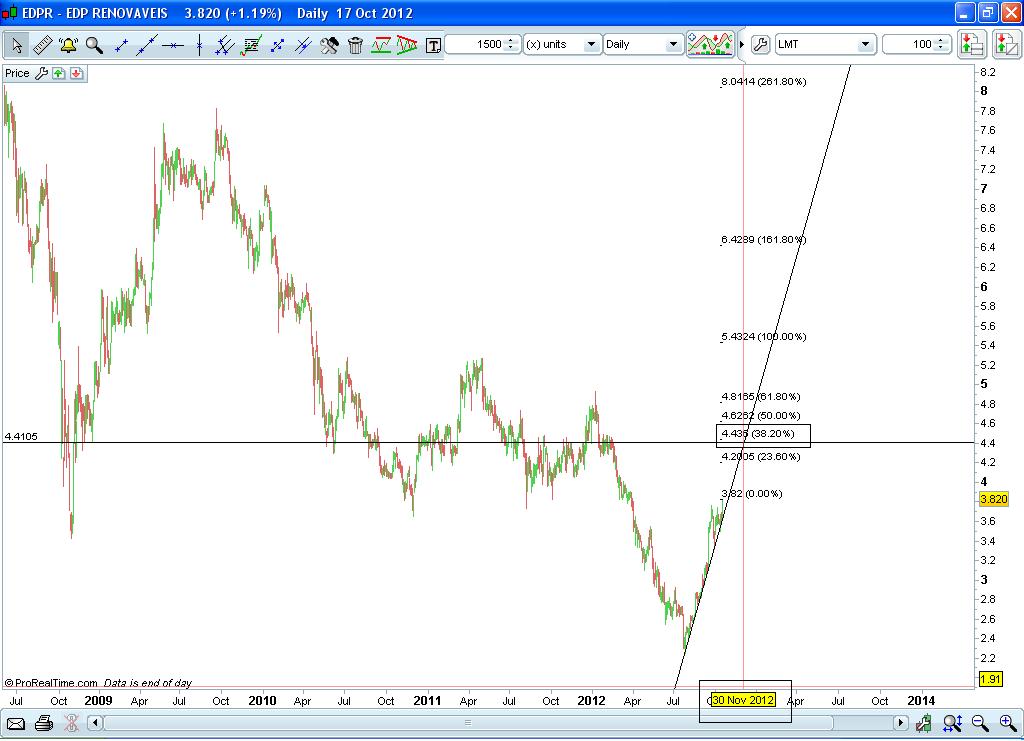Click the 1500 units input field
1024x741 pixels.
pyautogui.click(x=475, y=44)
